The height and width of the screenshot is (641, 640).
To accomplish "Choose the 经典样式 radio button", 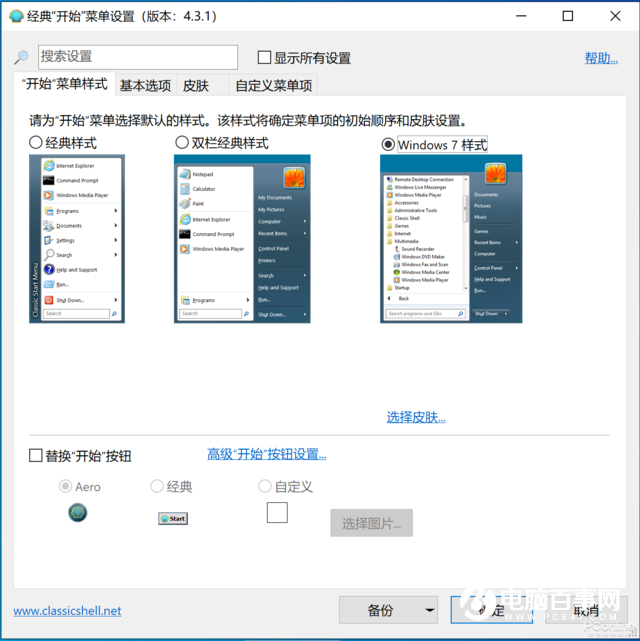I will (x=37, y=143).
